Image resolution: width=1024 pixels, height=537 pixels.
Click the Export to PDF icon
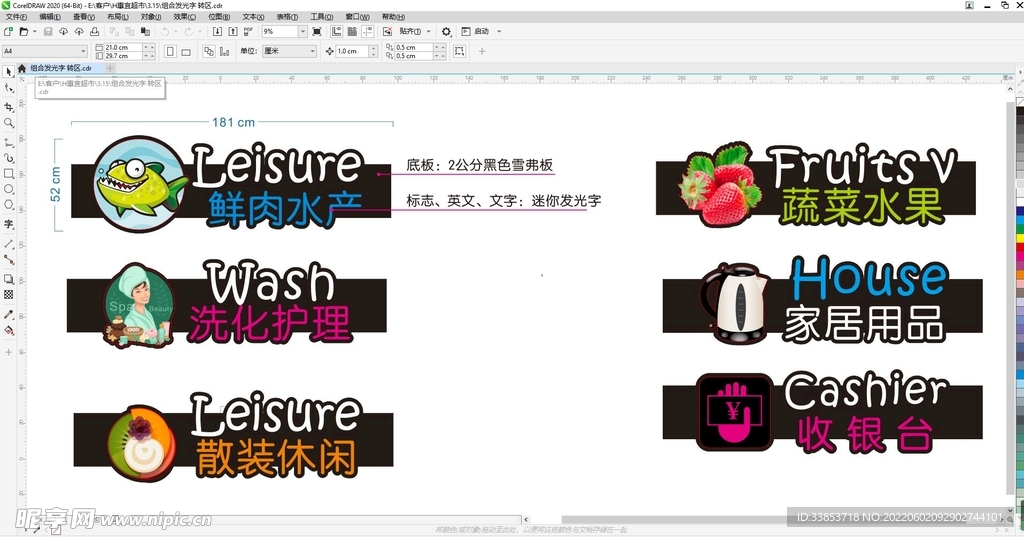click(x=248, y=32)
